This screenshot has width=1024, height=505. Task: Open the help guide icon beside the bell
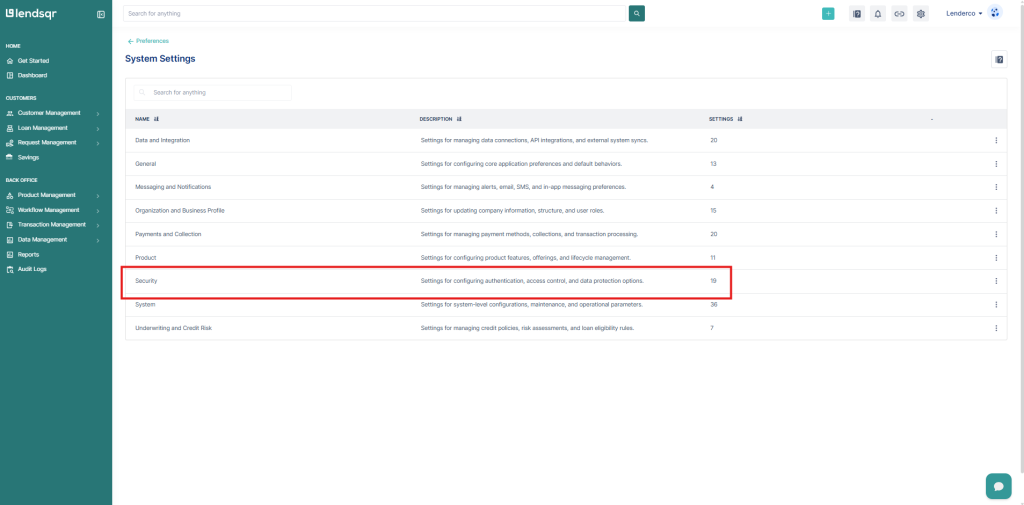coord(856,14)
